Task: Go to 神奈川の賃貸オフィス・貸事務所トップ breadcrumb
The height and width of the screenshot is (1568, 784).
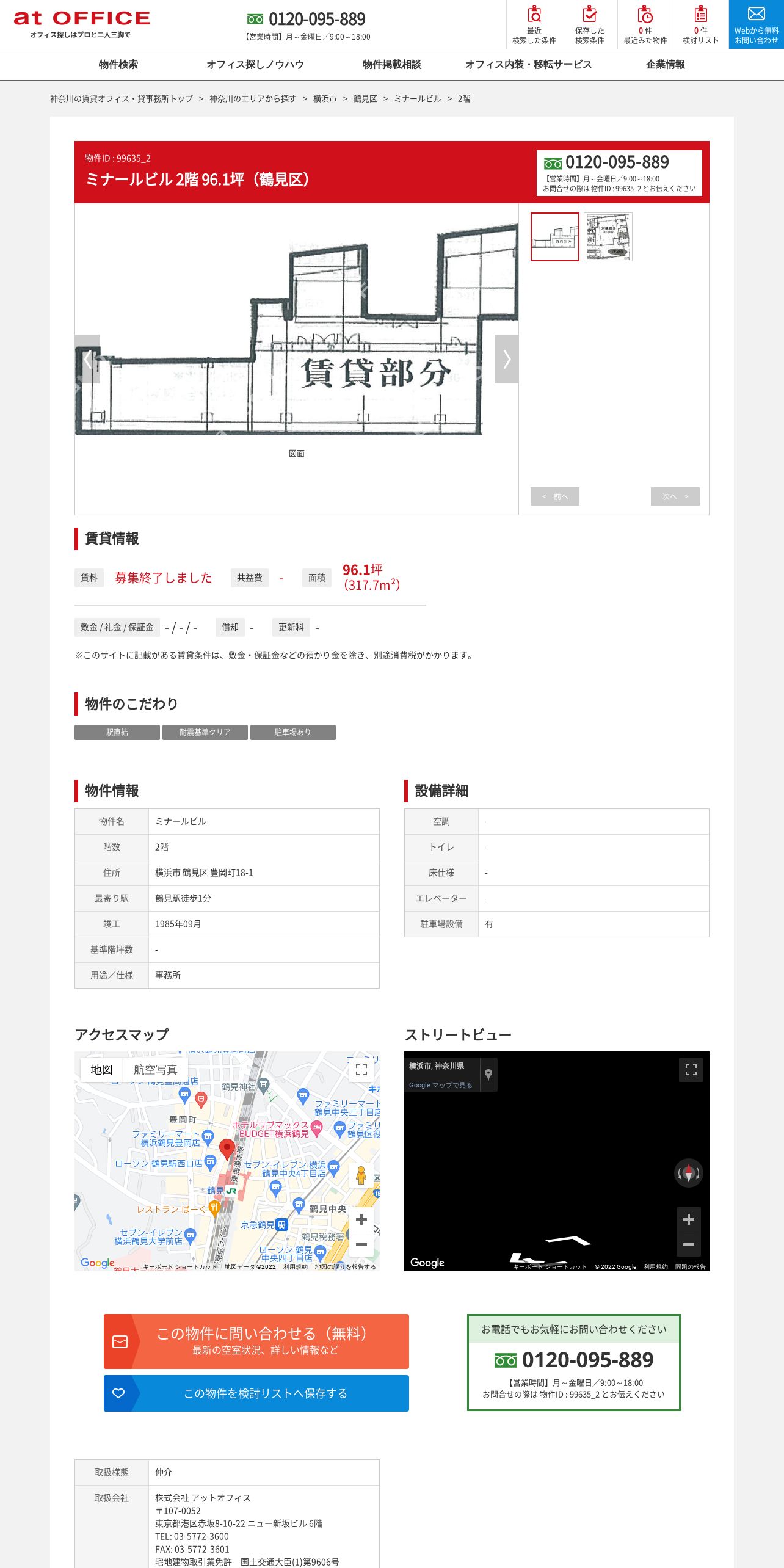Action: tap(122, 99)
